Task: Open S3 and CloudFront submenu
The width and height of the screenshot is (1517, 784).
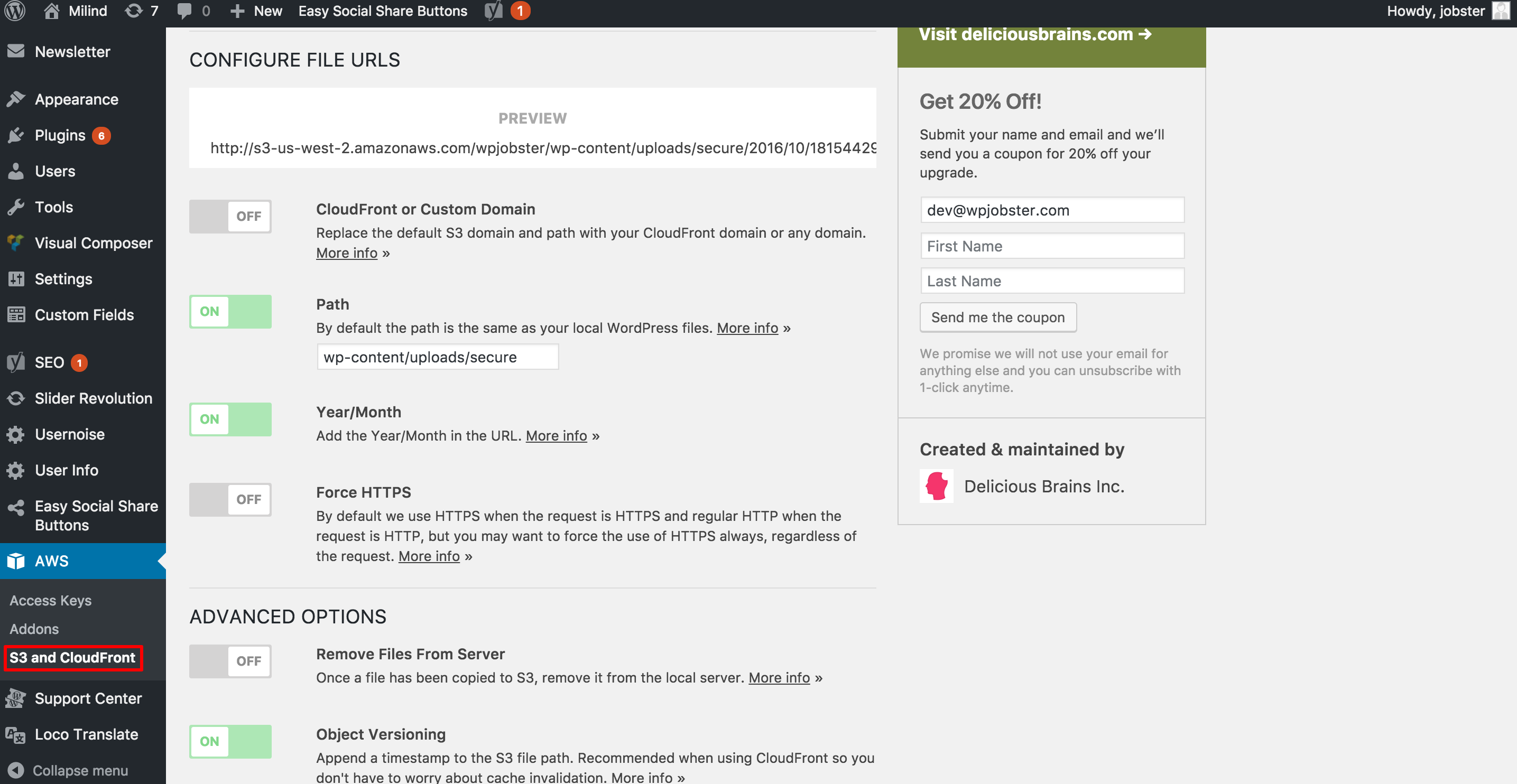Action: 72,657
